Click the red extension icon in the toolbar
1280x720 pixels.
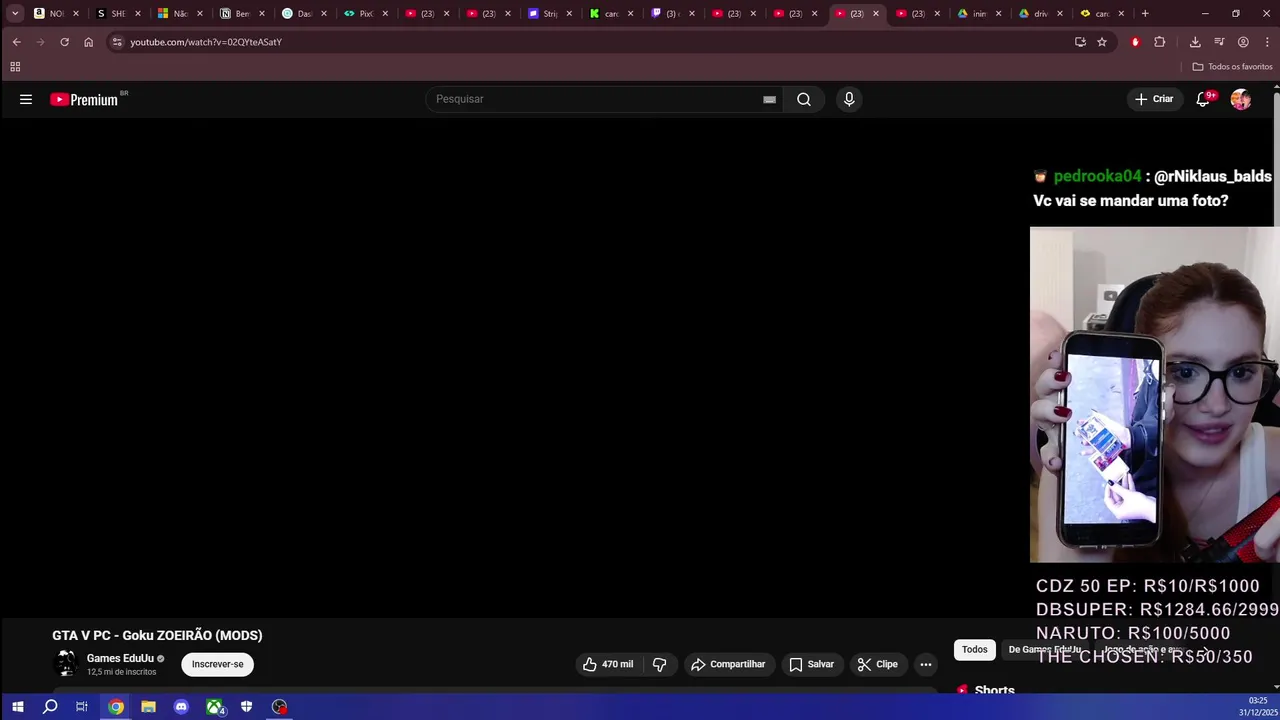click(1135, 42)
